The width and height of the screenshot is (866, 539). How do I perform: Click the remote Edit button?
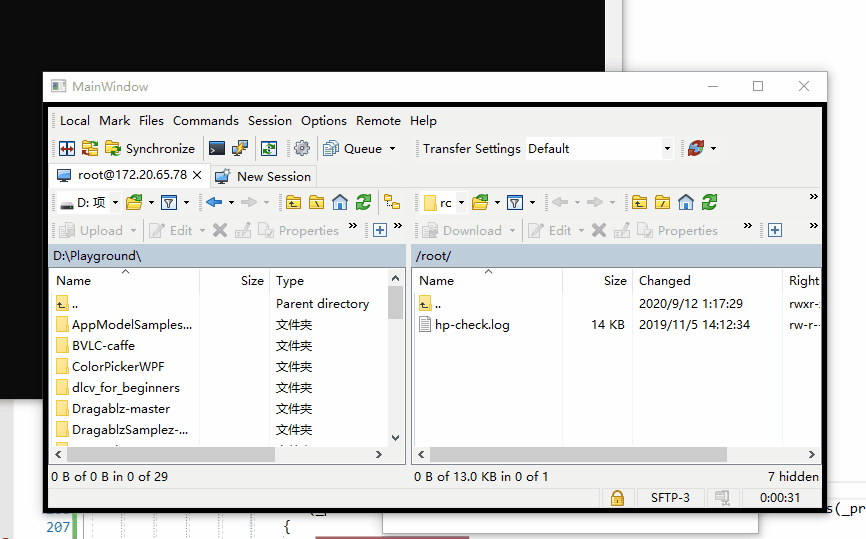pyautogui.click(x=550, y=230)
